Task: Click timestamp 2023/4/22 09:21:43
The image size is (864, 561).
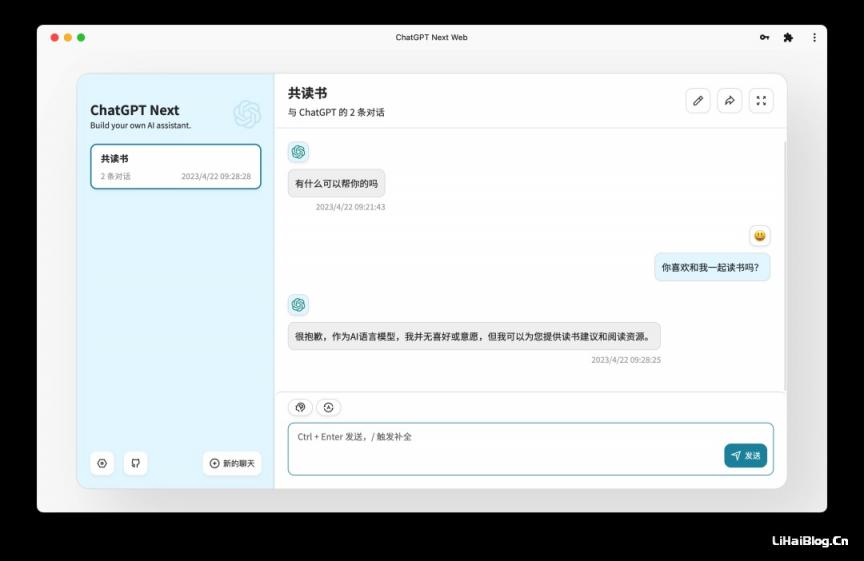Action: point(350,207)
